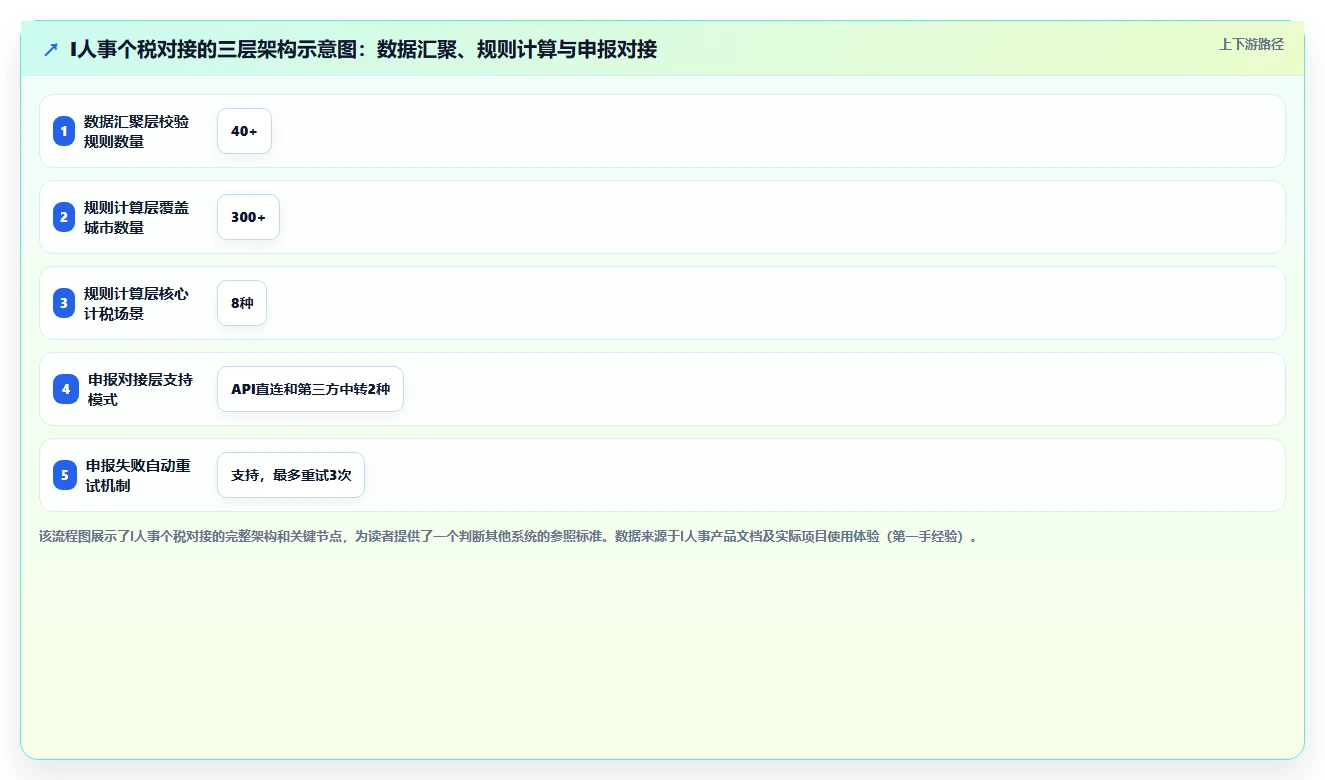
Task: Click the 规则计算层覆盖城市数量 label
Action: tap(137, 217)
